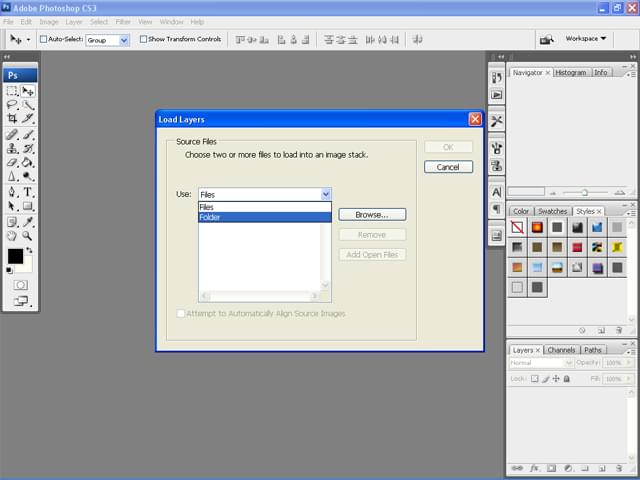Open the Character panel icon

point(496,192)
